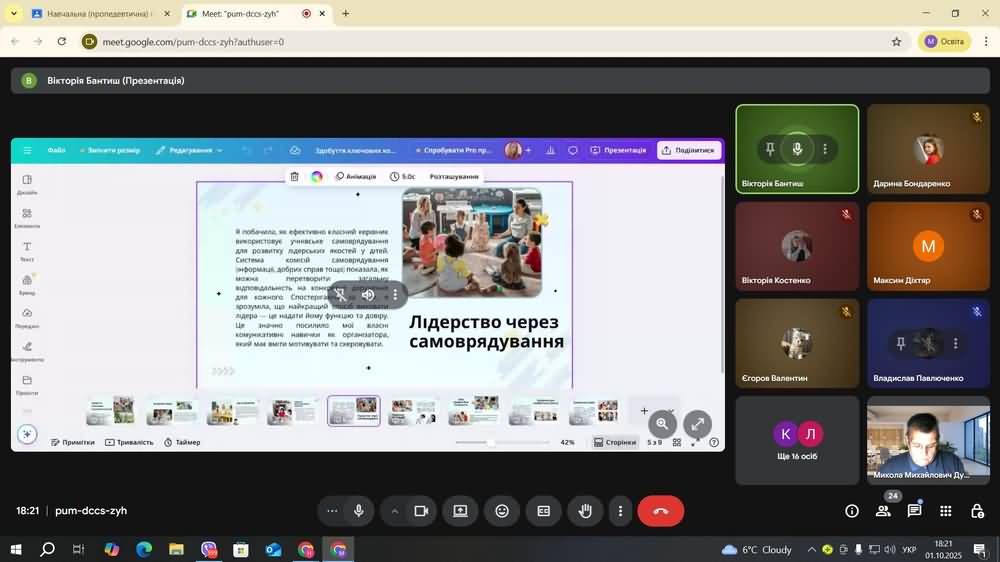
Task: Expand video settings arrow beside camera
Action: tap(395, 511)
